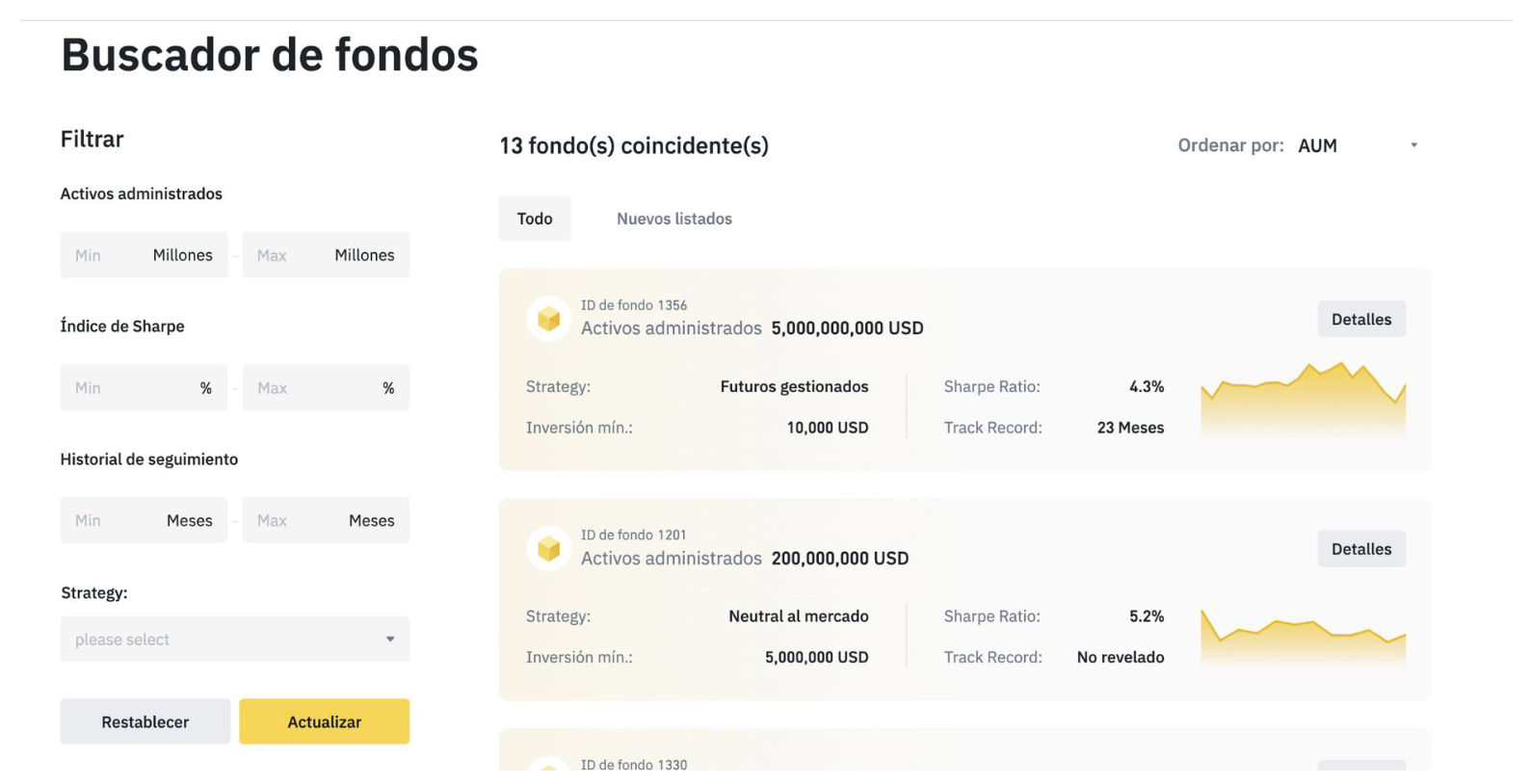
Task: Open performance chart of fund 1356
Action: point(1303,399)
